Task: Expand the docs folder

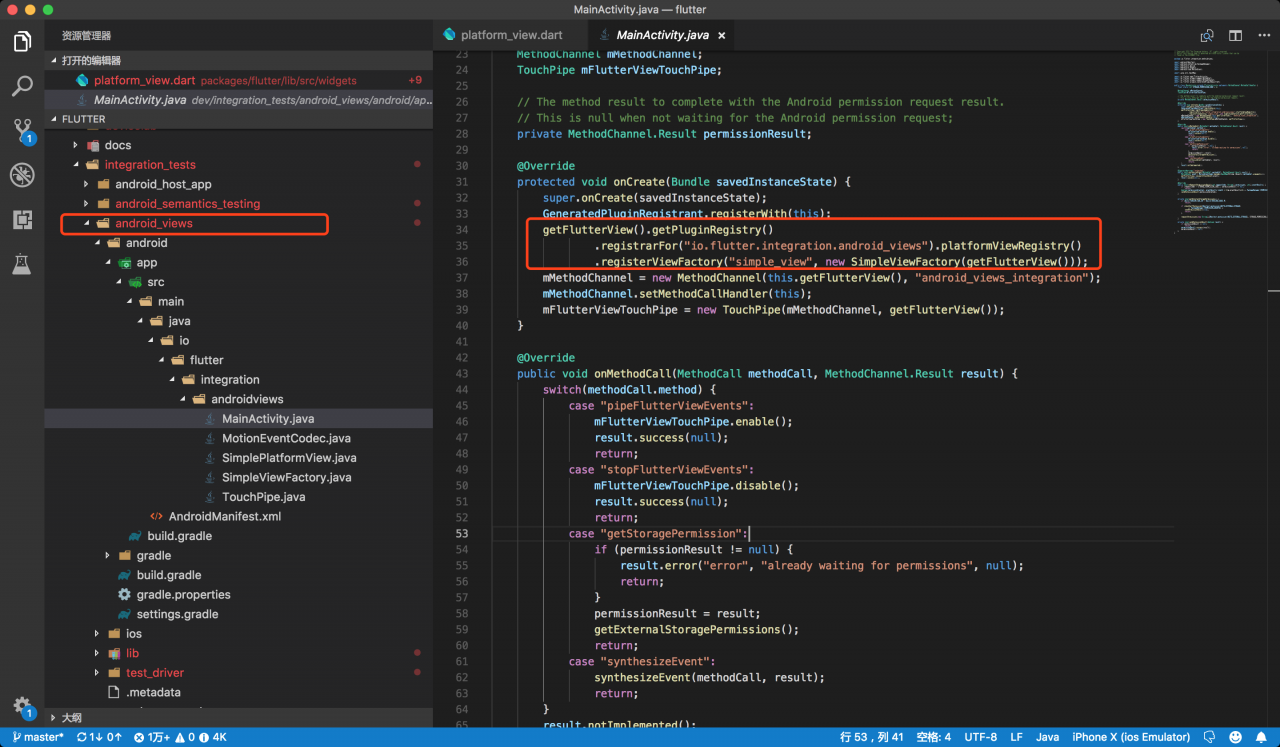Action: point(118,145)
